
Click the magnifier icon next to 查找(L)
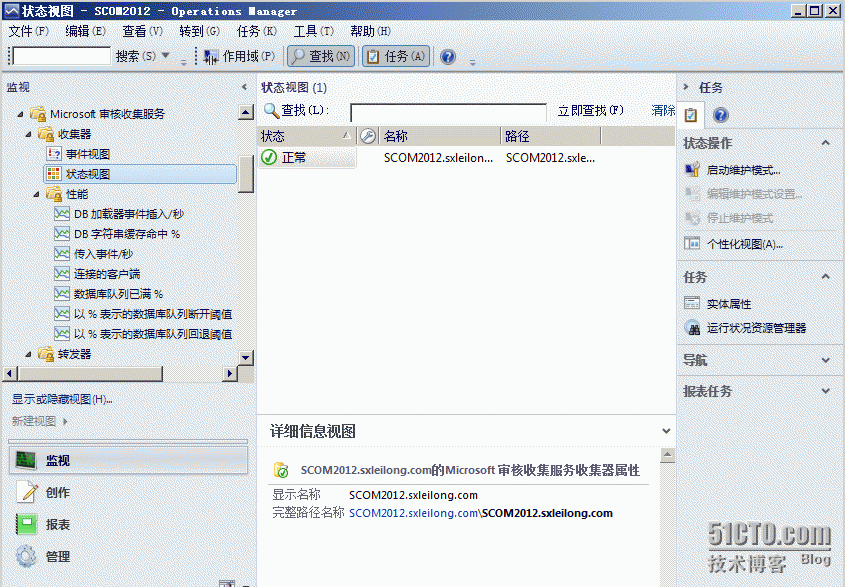click(271, 111)
